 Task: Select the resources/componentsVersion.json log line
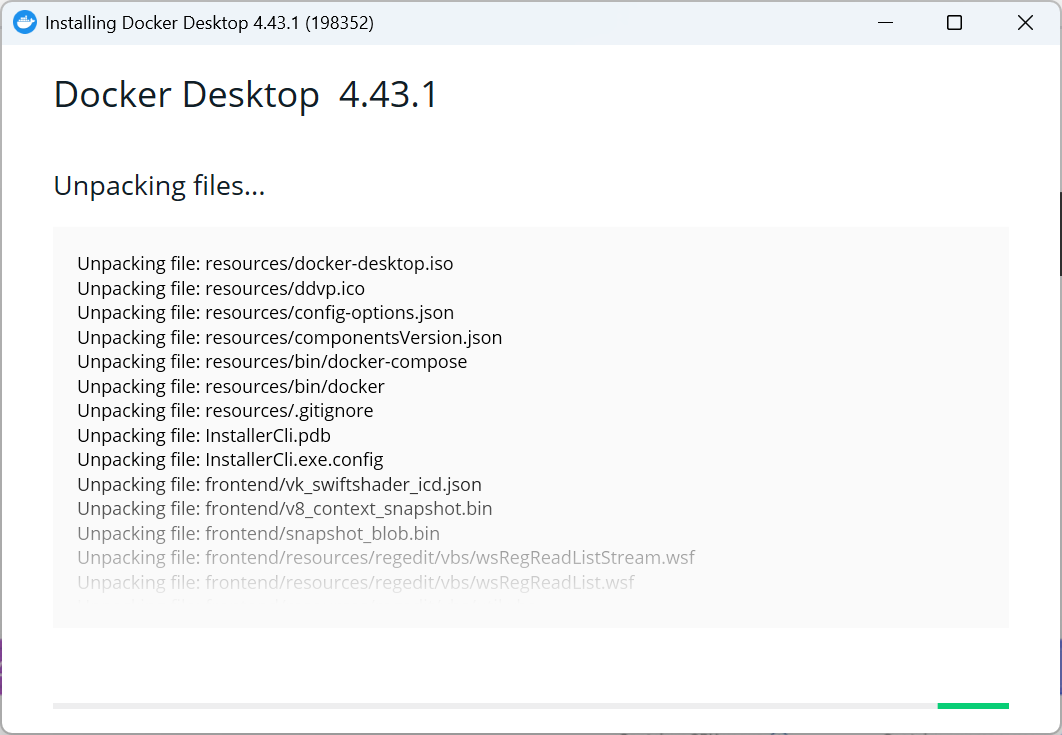click(x=290, y=337)
